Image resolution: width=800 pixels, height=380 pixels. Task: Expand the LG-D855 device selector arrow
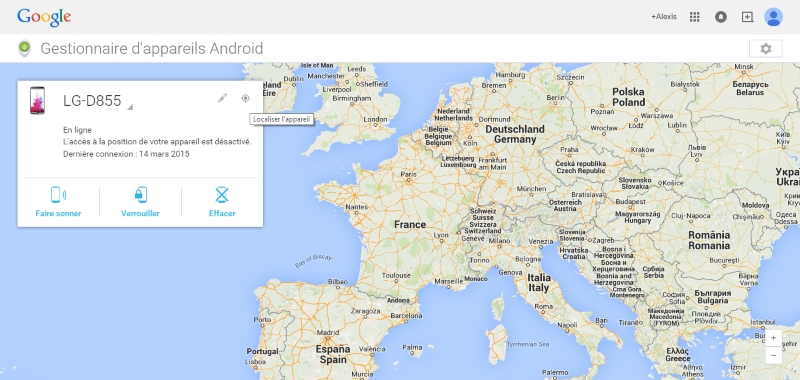pyautogui.click(x=130, y=107)
